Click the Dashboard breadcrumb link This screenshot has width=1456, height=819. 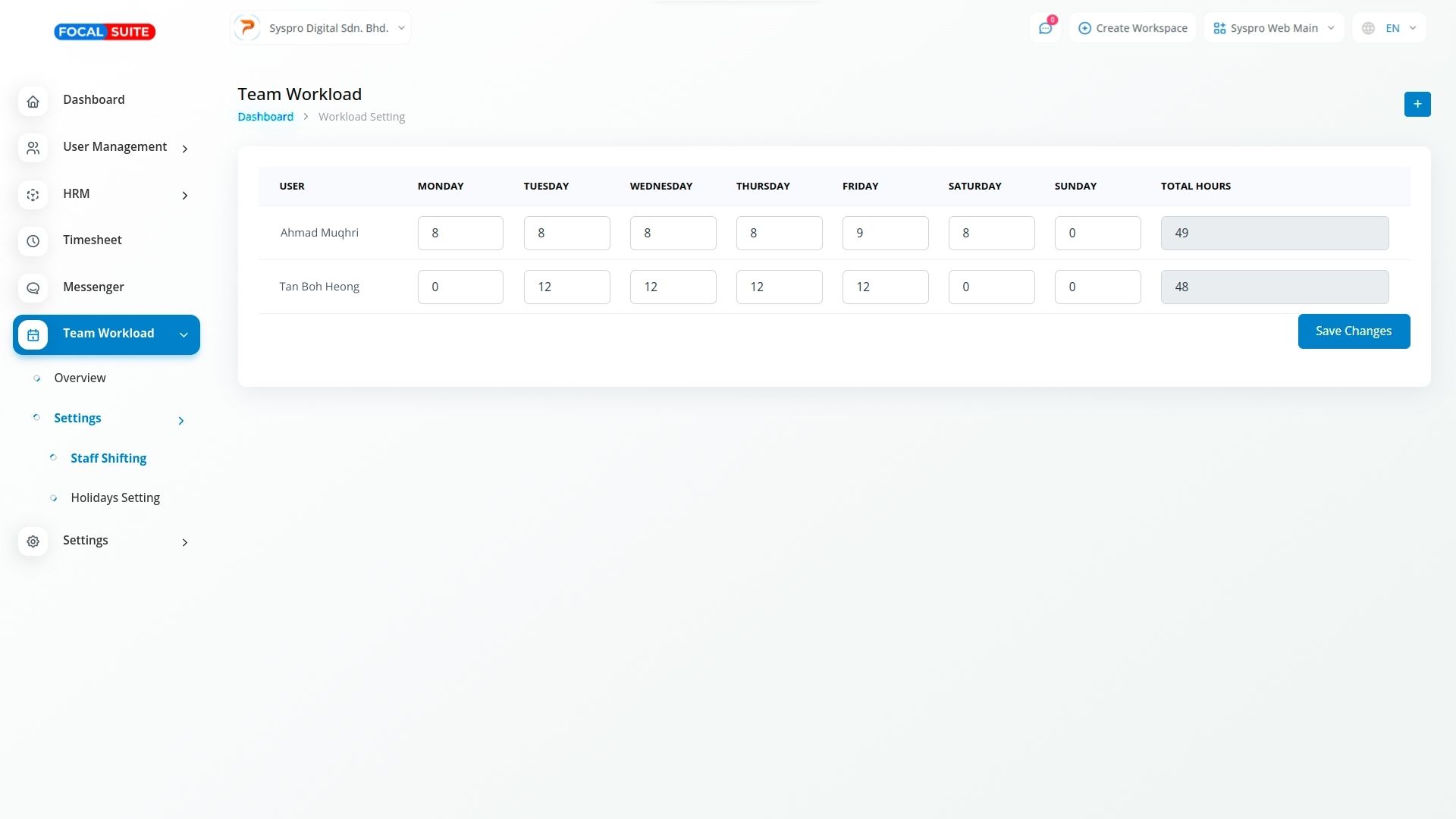pos(265,117)
